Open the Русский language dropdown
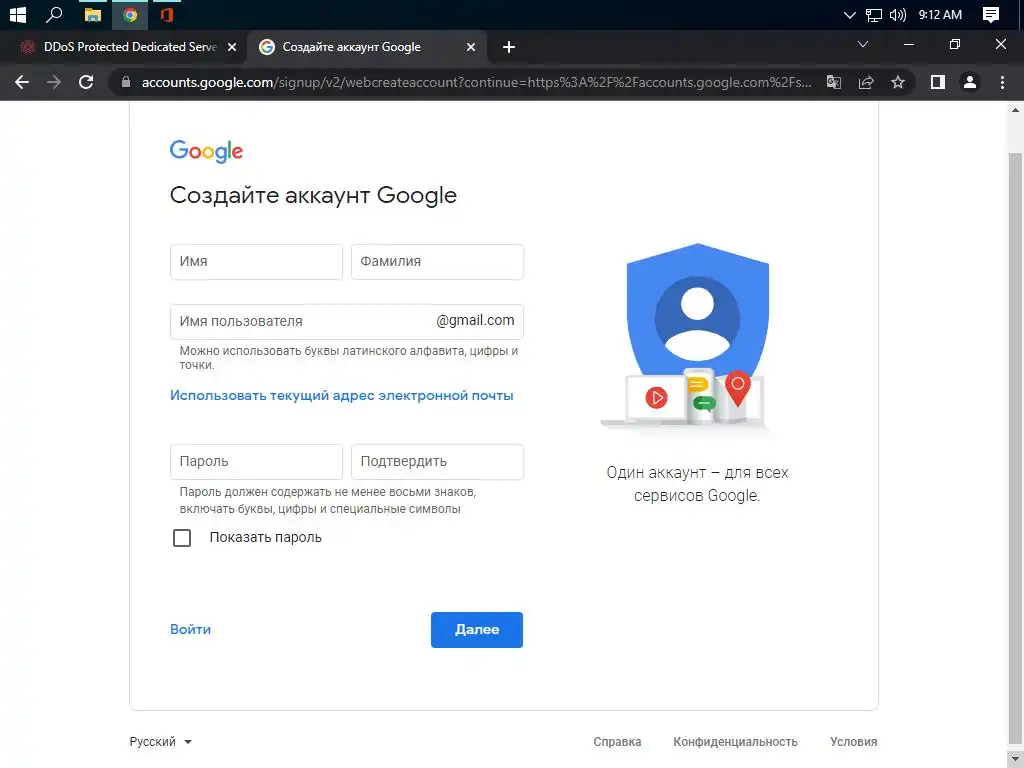1024x768 pixels. tap(161, 742)
